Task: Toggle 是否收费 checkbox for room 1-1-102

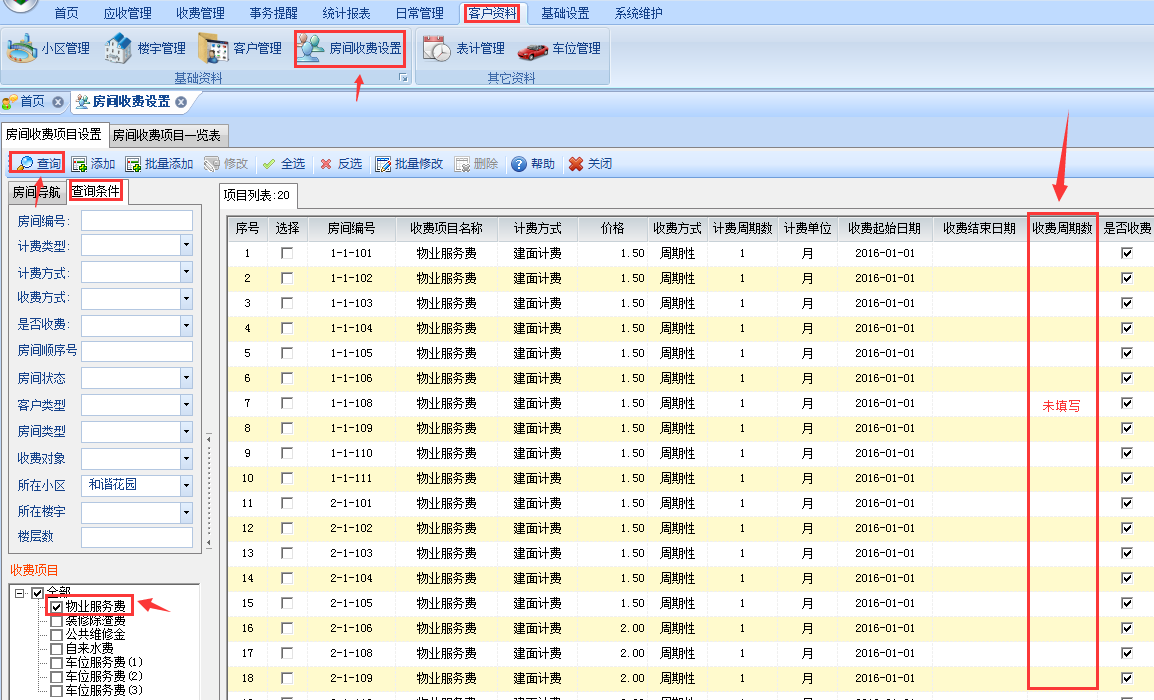Action: pyautogui.click(x=1127, y=278)
